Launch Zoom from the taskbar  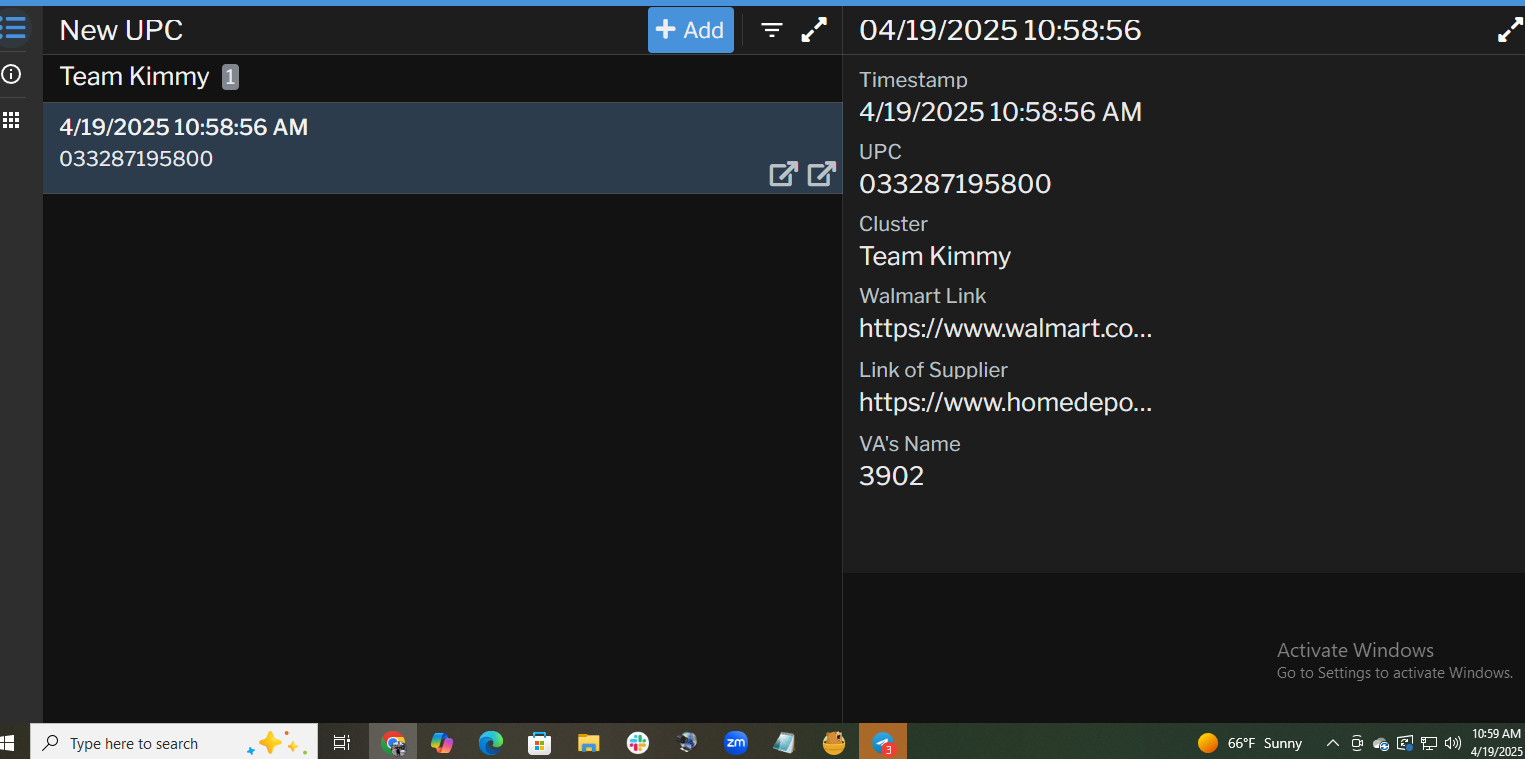tap(736, 743)
